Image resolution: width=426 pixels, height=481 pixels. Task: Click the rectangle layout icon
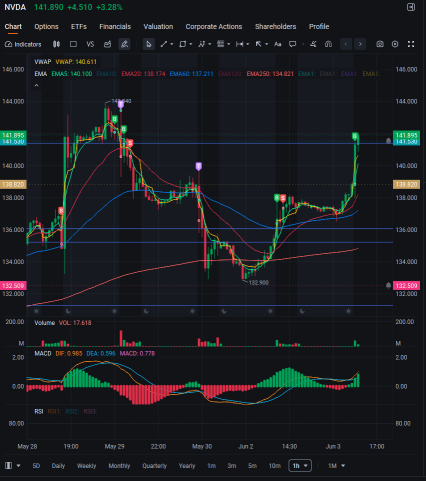[x=73, y=44]
